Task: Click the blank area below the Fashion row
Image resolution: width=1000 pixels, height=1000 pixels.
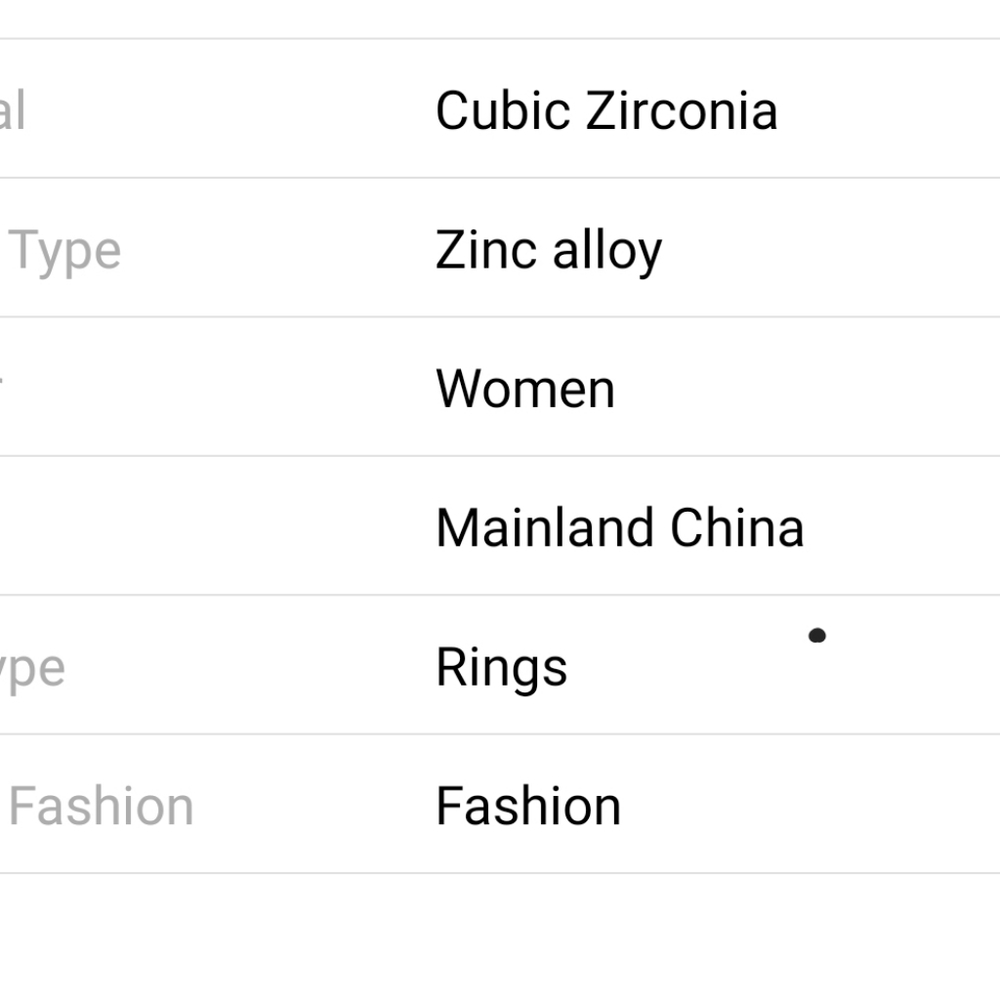Action: pyautogui.click(x=500, y=935)
